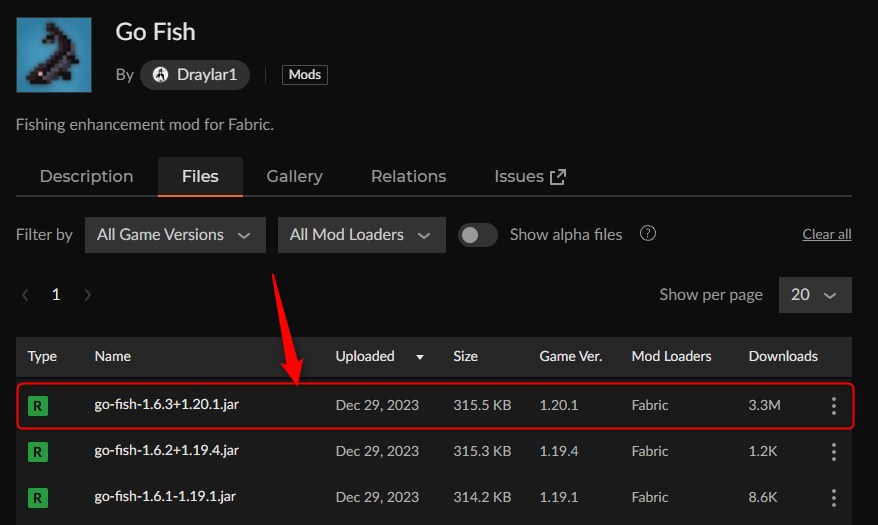Click the help icon beside Show alpha files
Image resolution: width=878 pixels, height=525 pixels.
(648, 234)
